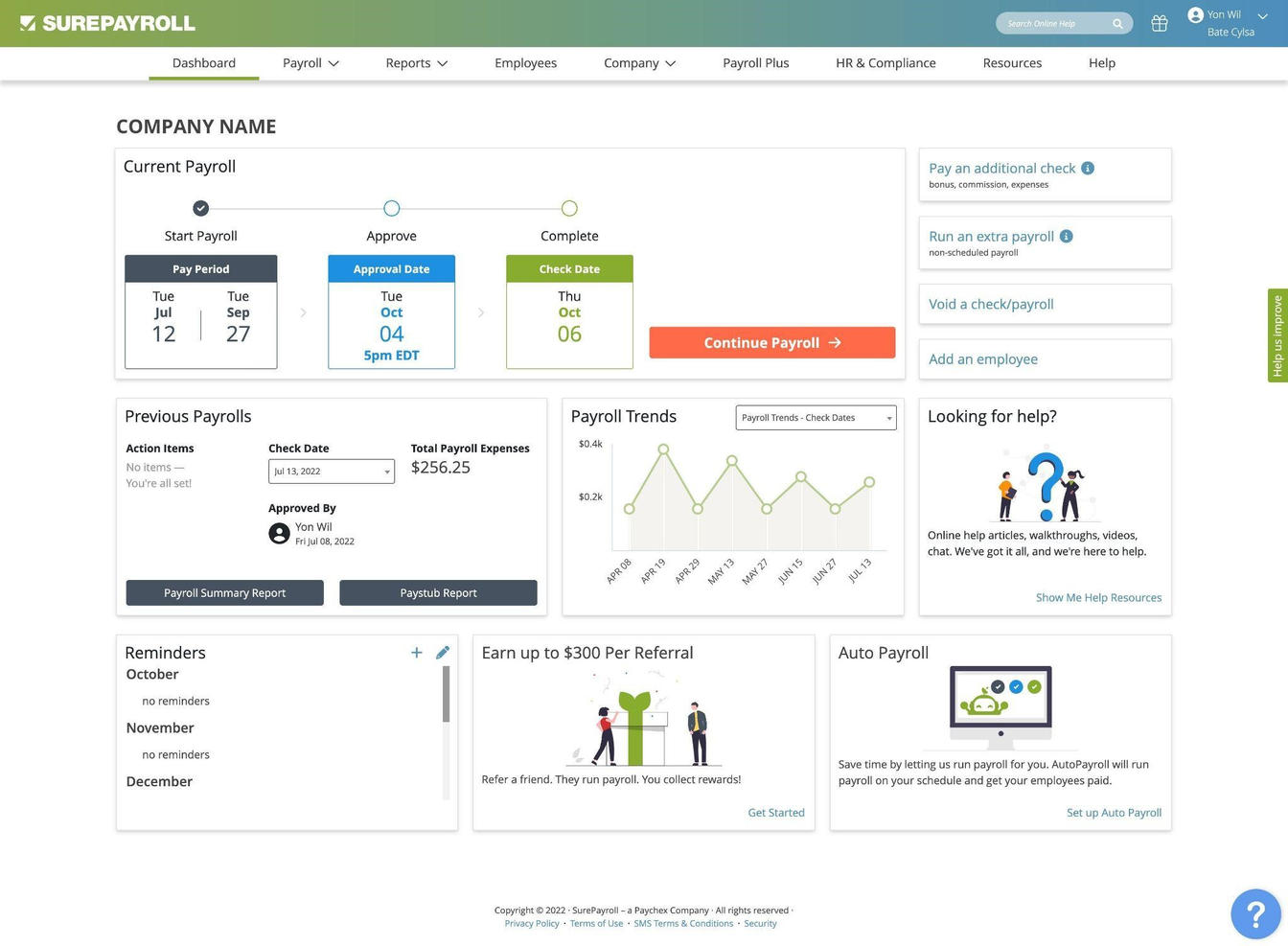Click Set up Auto Payroll link
This screenshot has width=1288, height=946.
coord(1114,812)
